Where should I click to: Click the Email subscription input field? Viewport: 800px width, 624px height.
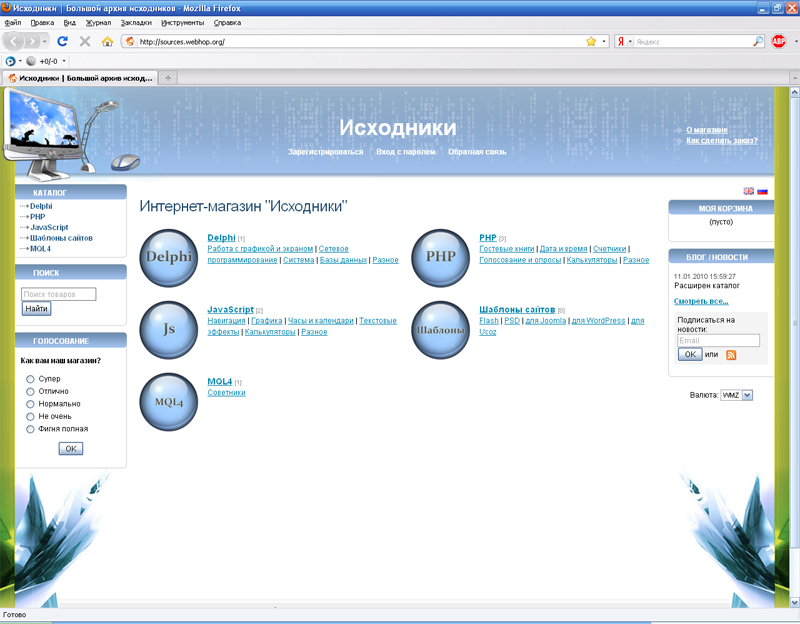pos(718,341)
